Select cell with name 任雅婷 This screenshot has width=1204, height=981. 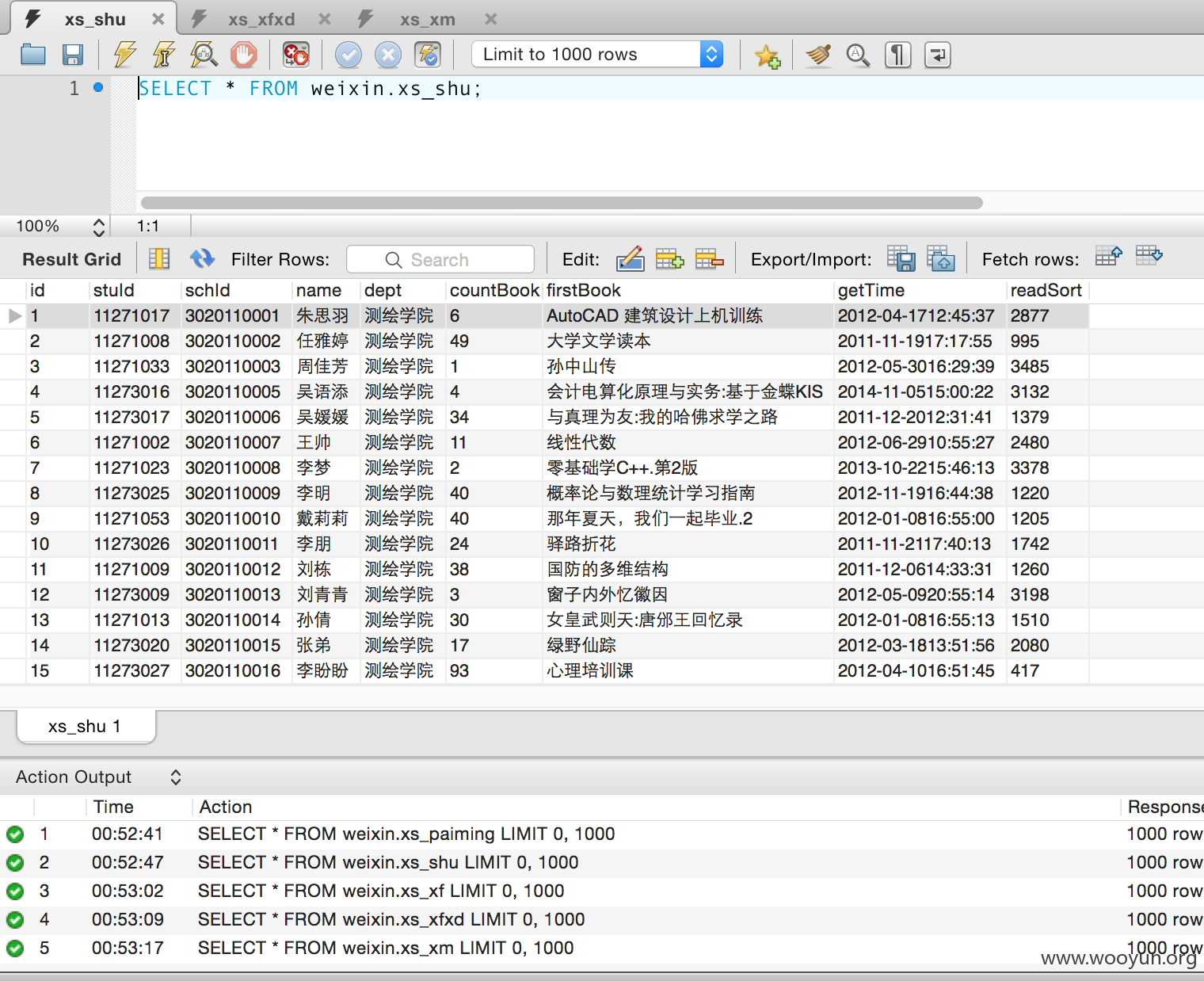tap(326, 342)
